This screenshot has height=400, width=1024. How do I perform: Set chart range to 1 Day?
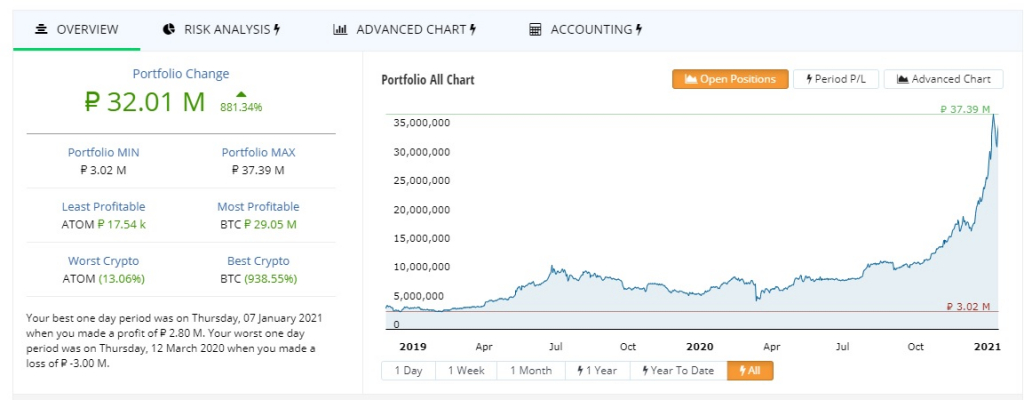[x=408, y=371]
